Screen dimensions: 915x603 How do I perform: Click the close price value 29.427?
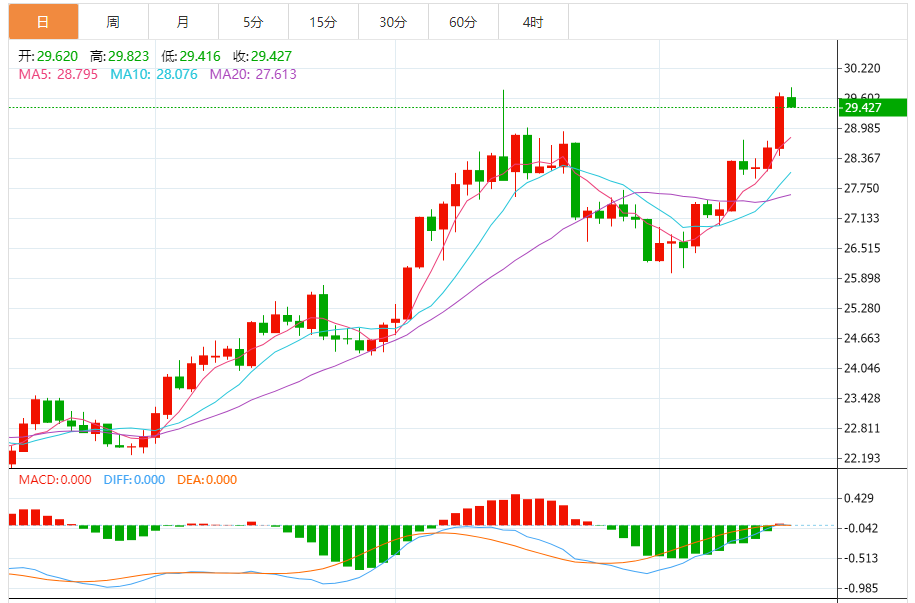click(x=271, y=57)
